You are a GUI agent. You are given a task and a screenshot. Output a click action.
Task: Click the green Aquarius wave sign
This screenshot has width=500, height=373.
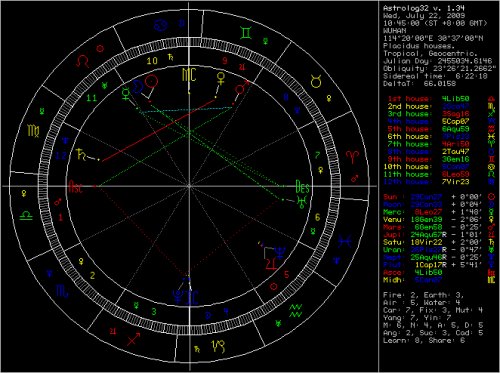[296, 311]
